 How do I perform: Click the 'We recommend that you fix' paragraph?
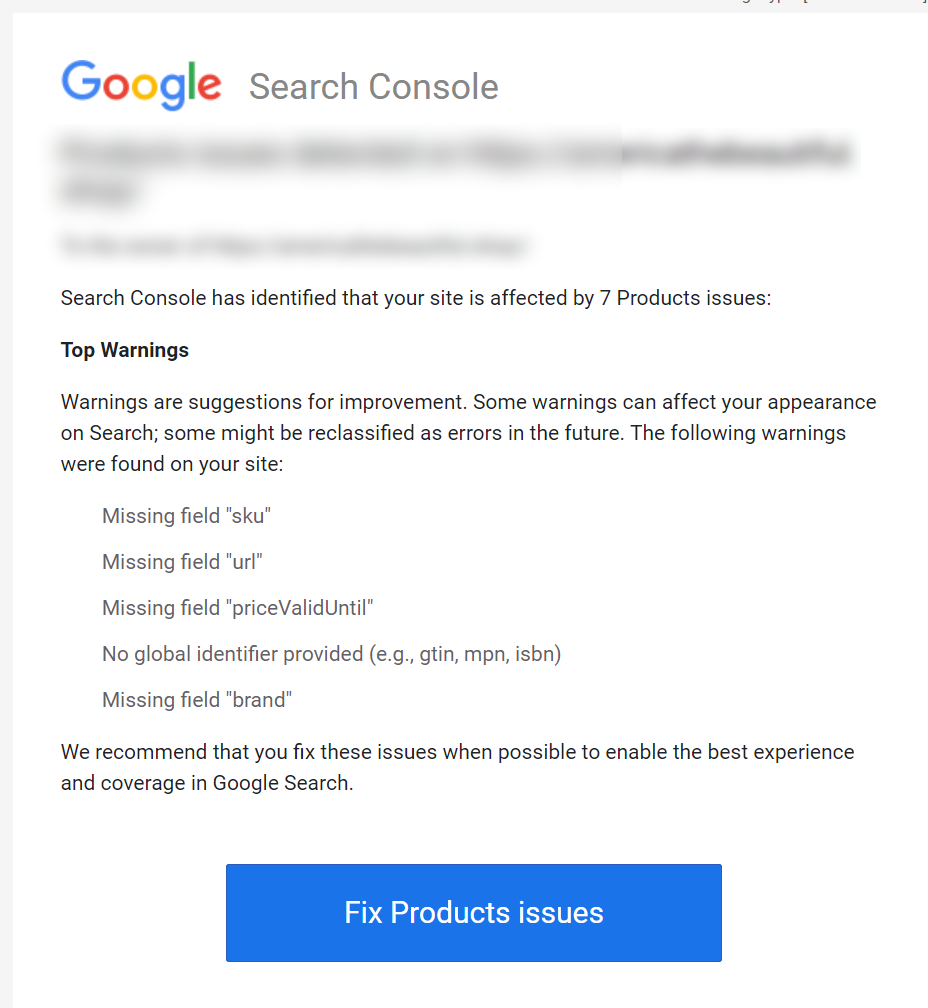click(458, 768)
